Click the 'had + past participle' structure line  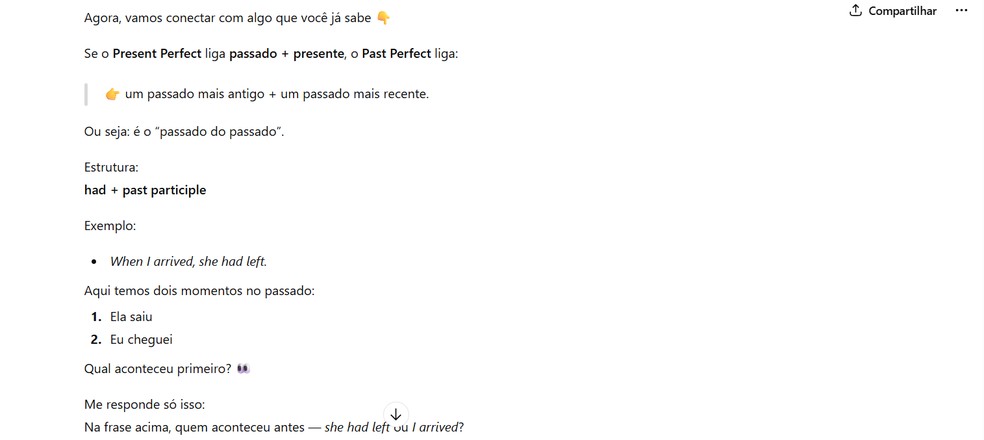tap(145, 190)
